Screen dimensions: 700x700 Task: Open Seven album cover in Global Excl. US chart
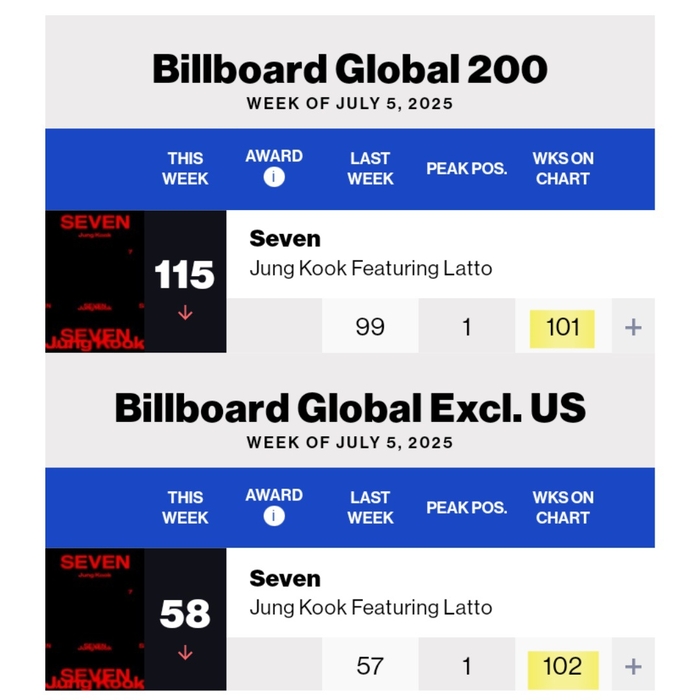(x=95, y=619)
